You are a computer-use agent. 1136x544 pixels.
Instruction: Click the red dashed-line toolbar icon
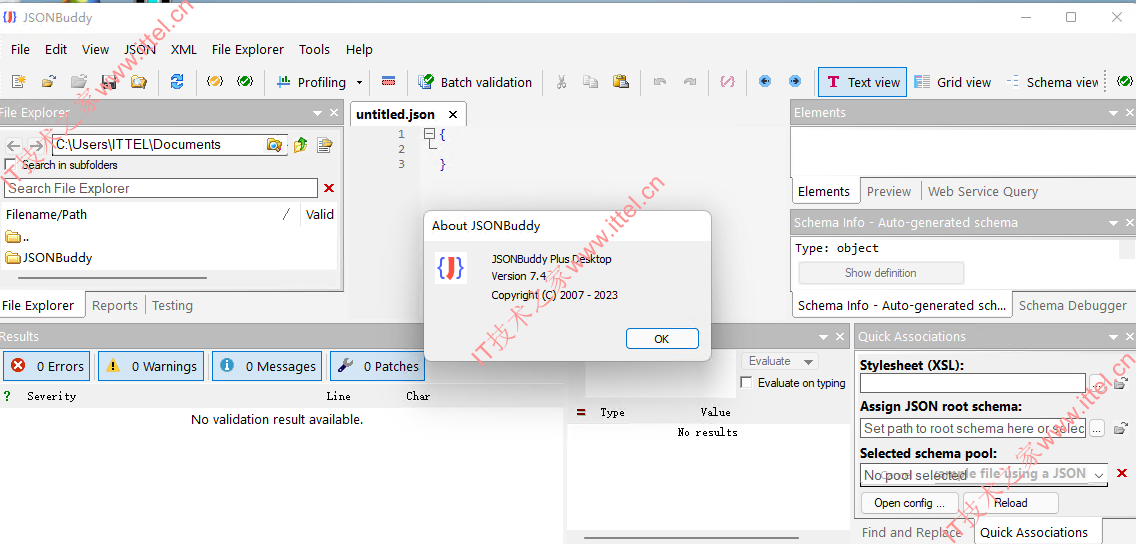pos(388,82)
